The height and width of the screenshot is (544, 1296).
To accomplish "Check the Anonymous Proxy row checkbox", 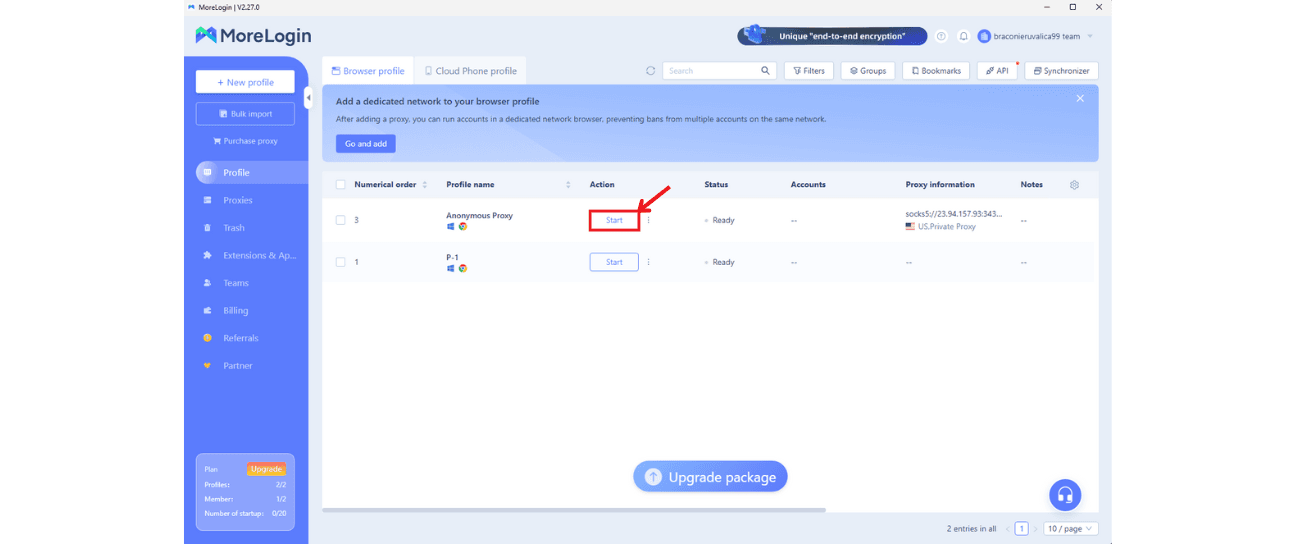I will pos(341,220).
